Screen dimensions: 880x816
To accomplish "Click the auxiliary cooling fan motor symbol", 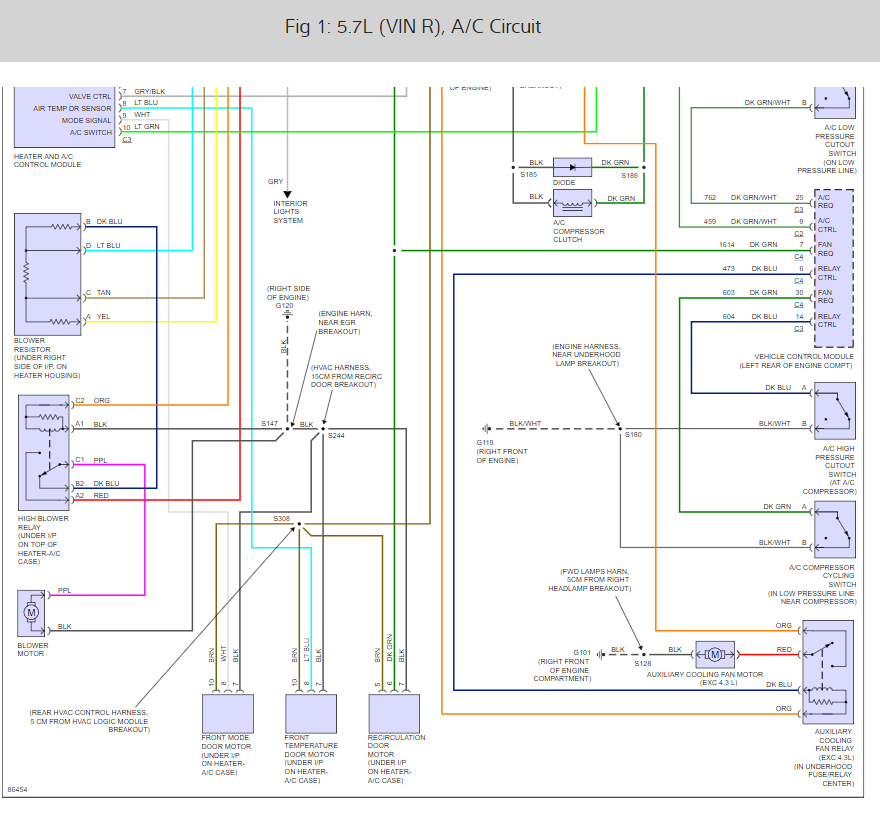I will (715, 654).
